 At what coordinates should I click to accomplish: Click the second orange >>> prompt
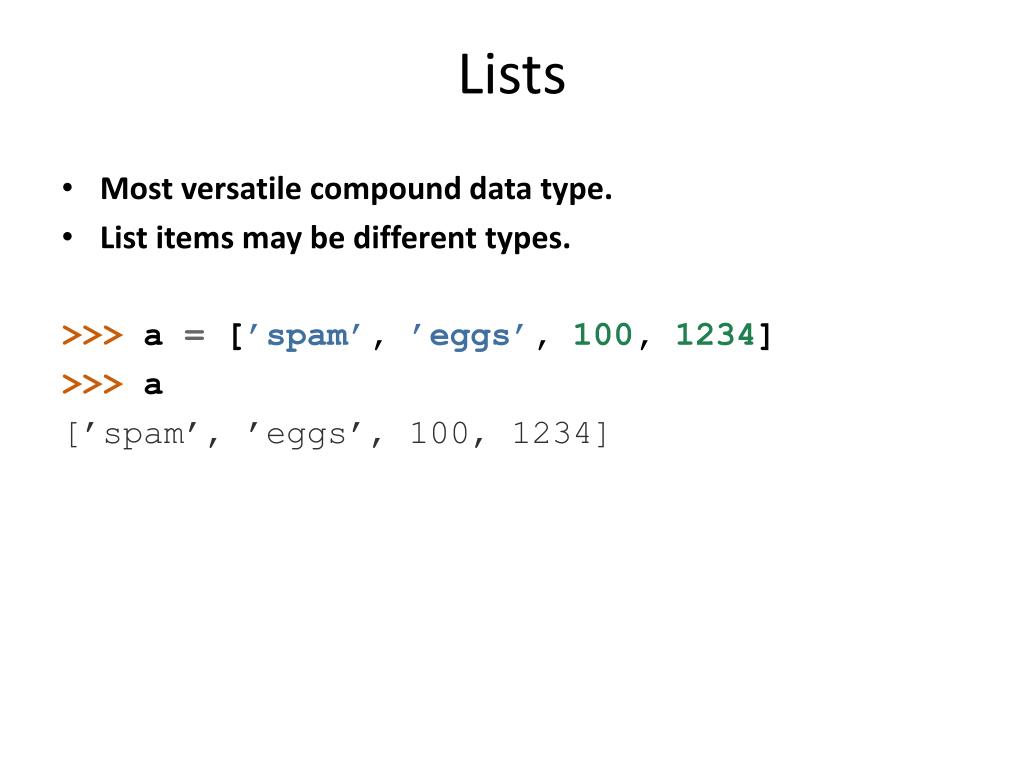tap(92, 384)
